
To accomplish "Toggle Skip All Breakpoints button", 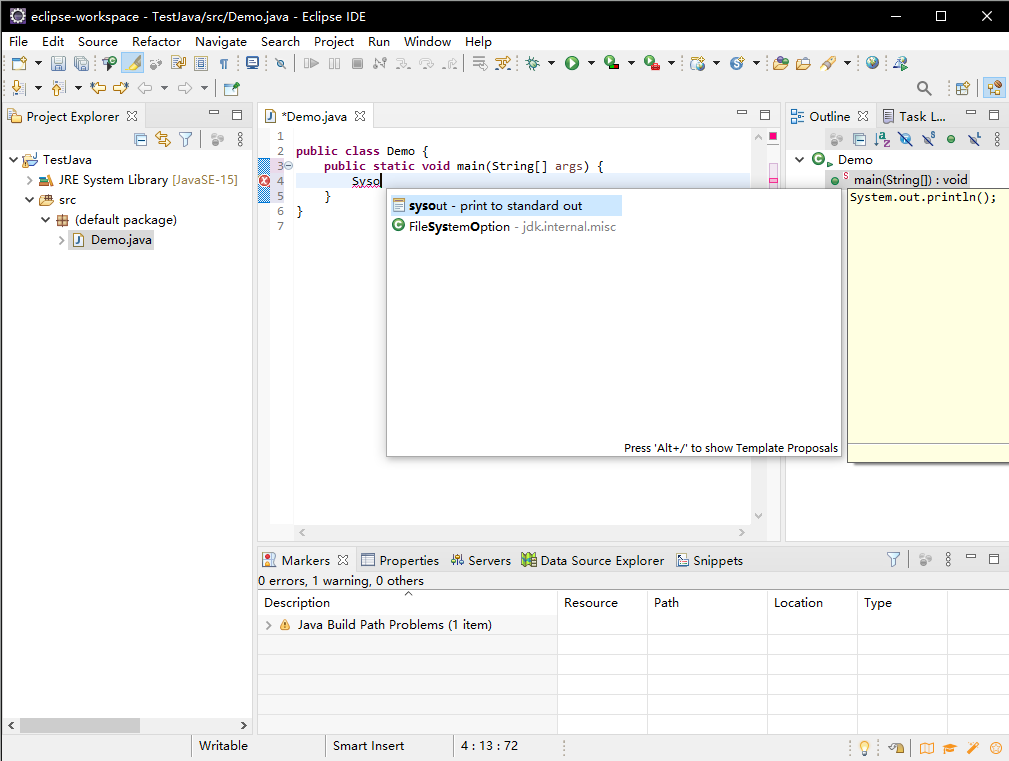I will (280, 63).
